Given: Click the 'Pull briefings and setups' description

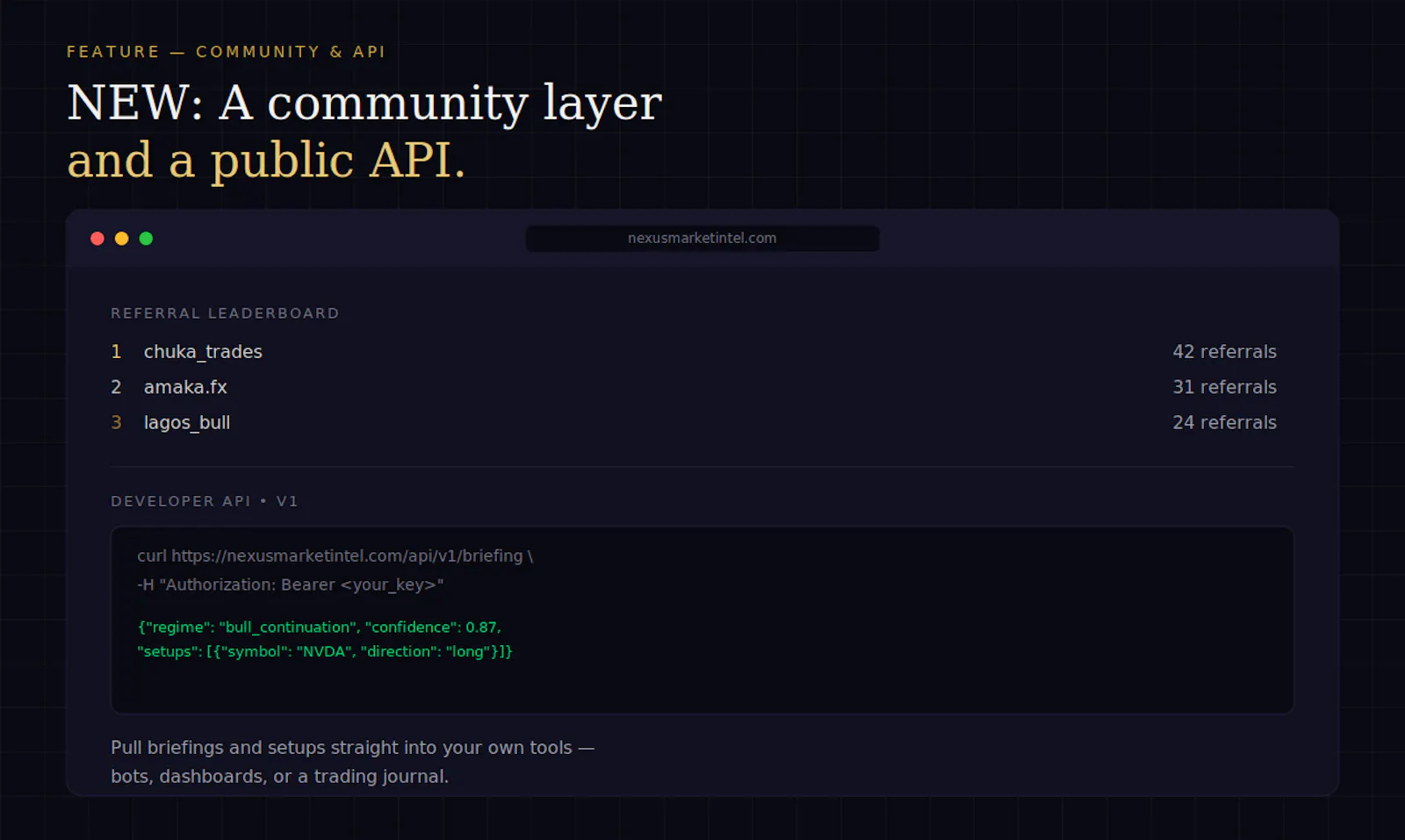Looking at the screenshot, I should tap(353, 762).
